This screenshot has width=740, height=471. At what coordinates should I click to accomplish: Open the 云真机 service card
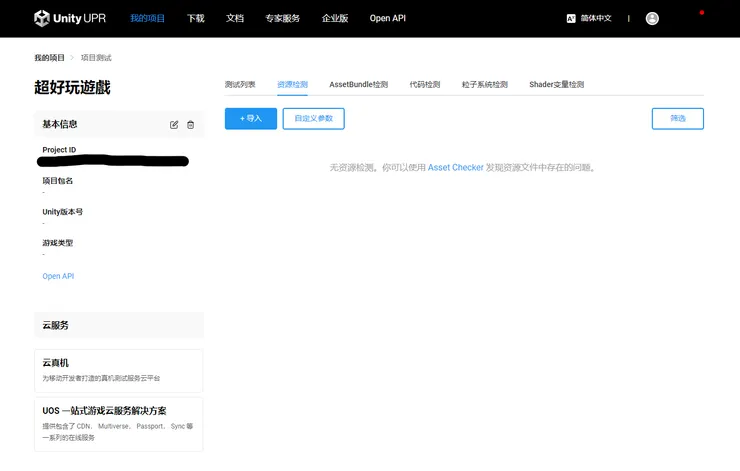tap(118, 370)
